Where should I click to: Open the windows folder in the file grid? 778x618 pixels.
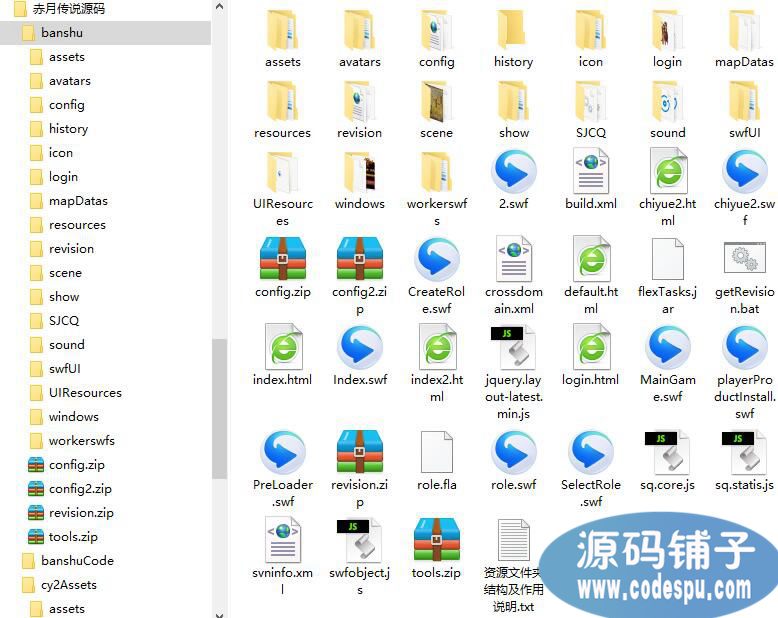pos(360,172)
